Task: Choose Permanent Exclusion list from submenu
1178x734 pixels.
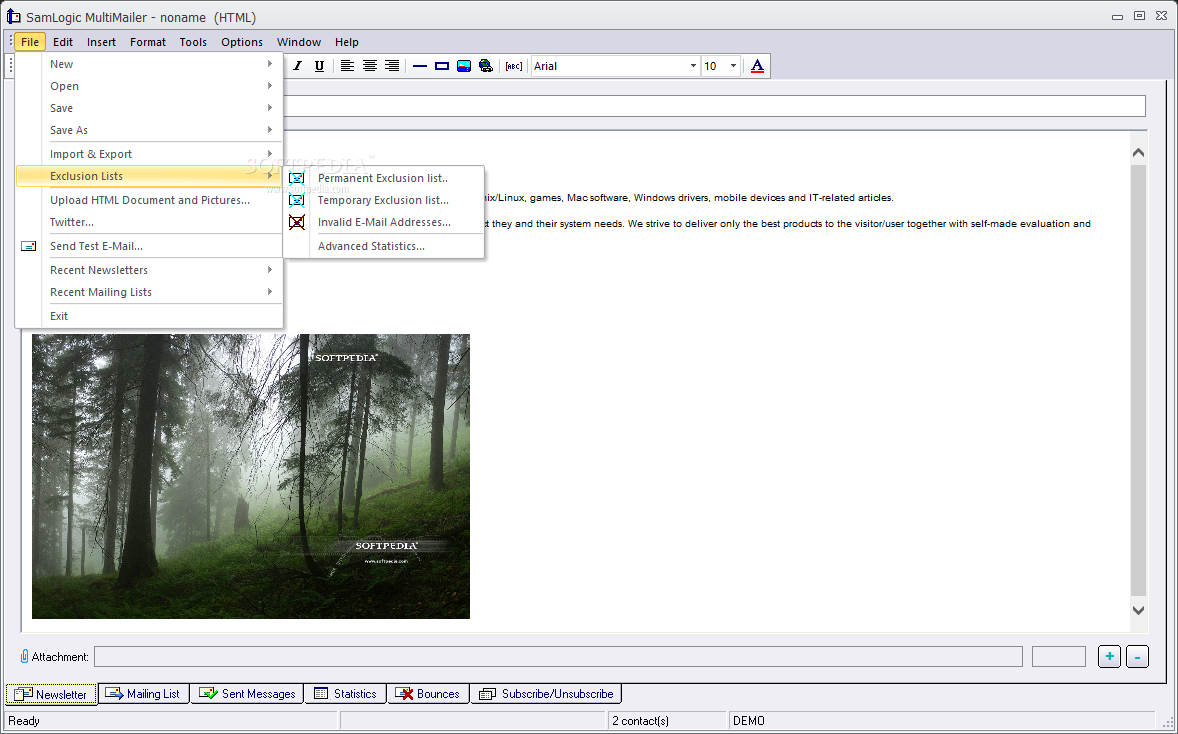Action: pos(384,178)
